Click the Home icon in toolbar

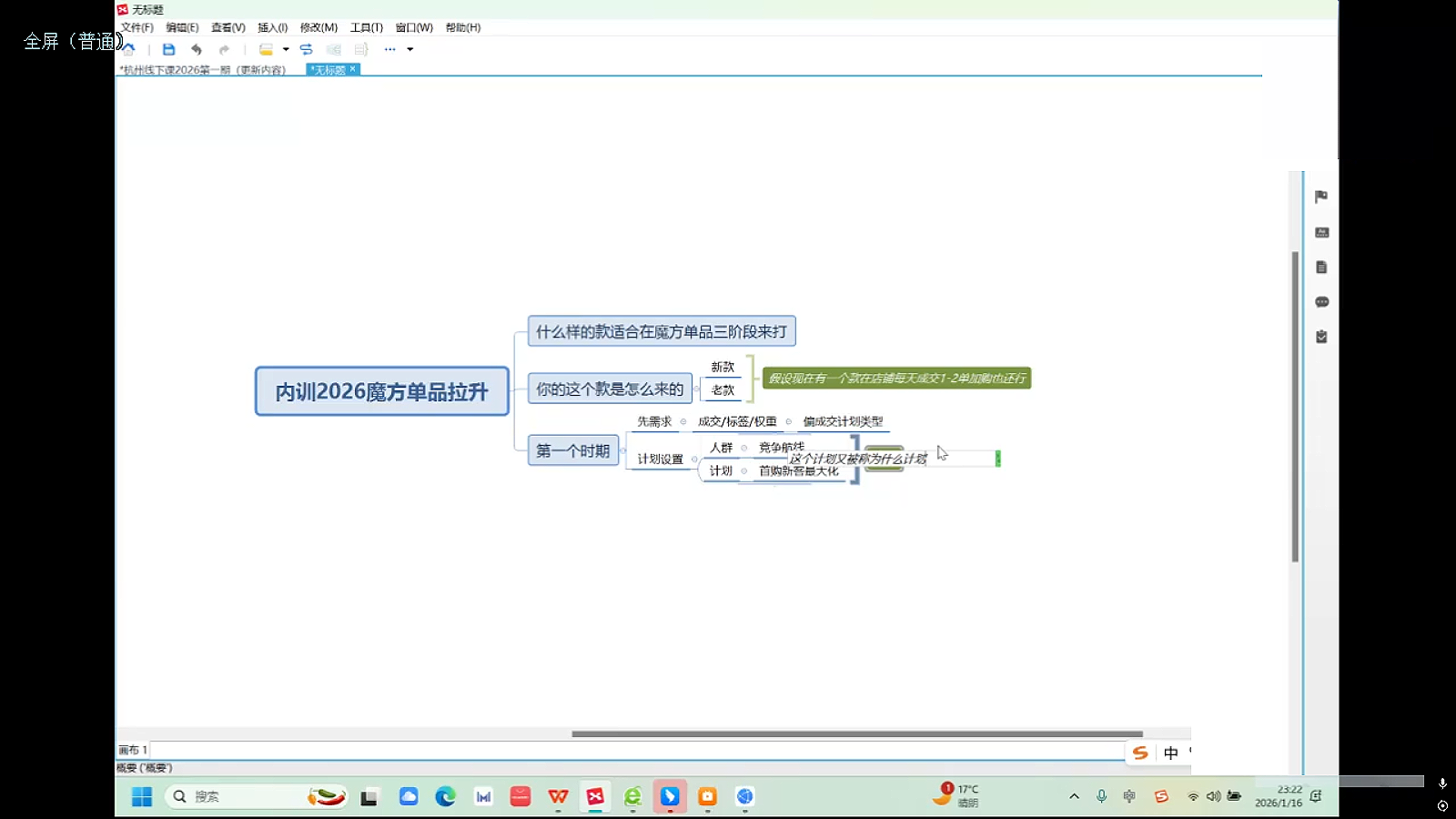pos(128,49)
